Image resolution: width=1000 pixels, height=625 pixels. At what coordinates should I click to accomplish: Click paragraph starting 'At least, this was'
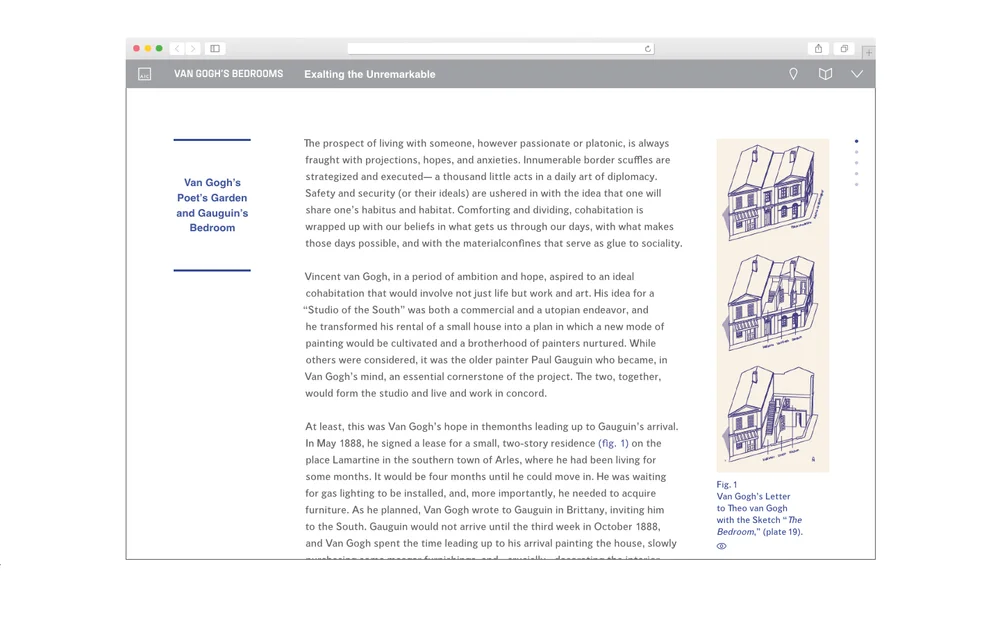pos(491,492)
